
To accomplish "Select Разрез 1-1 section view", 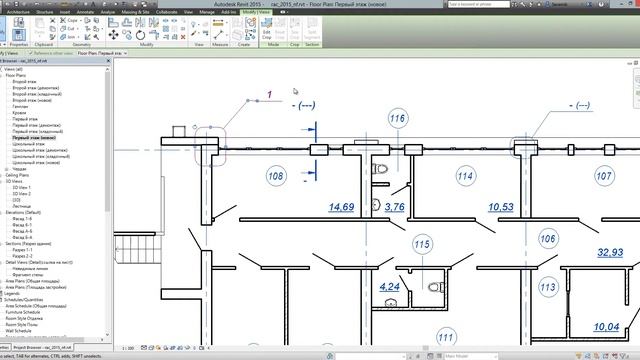I will [x=22, y=250].
